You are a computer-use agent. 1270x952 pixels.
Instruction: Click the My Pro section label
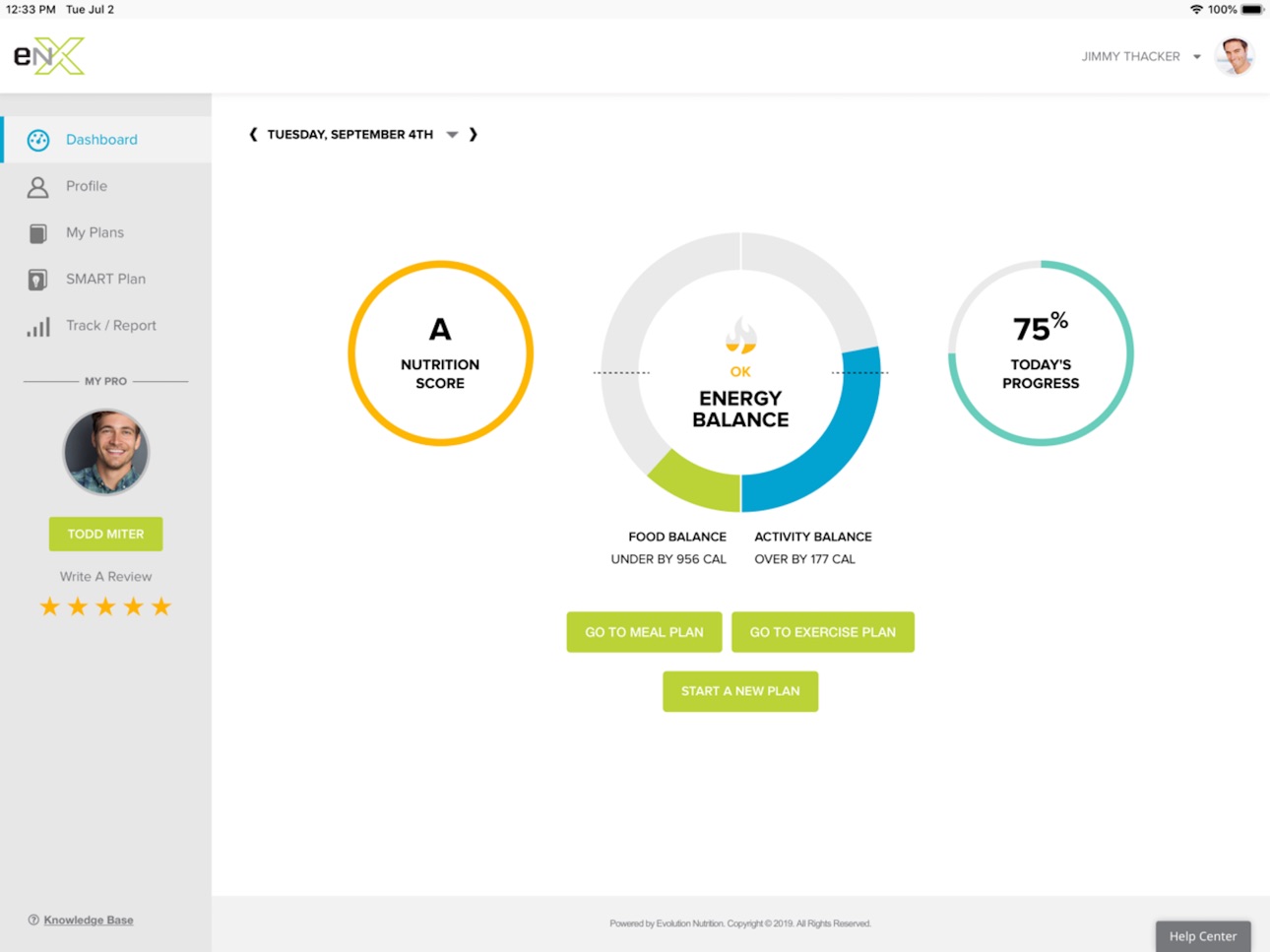click(105, 381)
